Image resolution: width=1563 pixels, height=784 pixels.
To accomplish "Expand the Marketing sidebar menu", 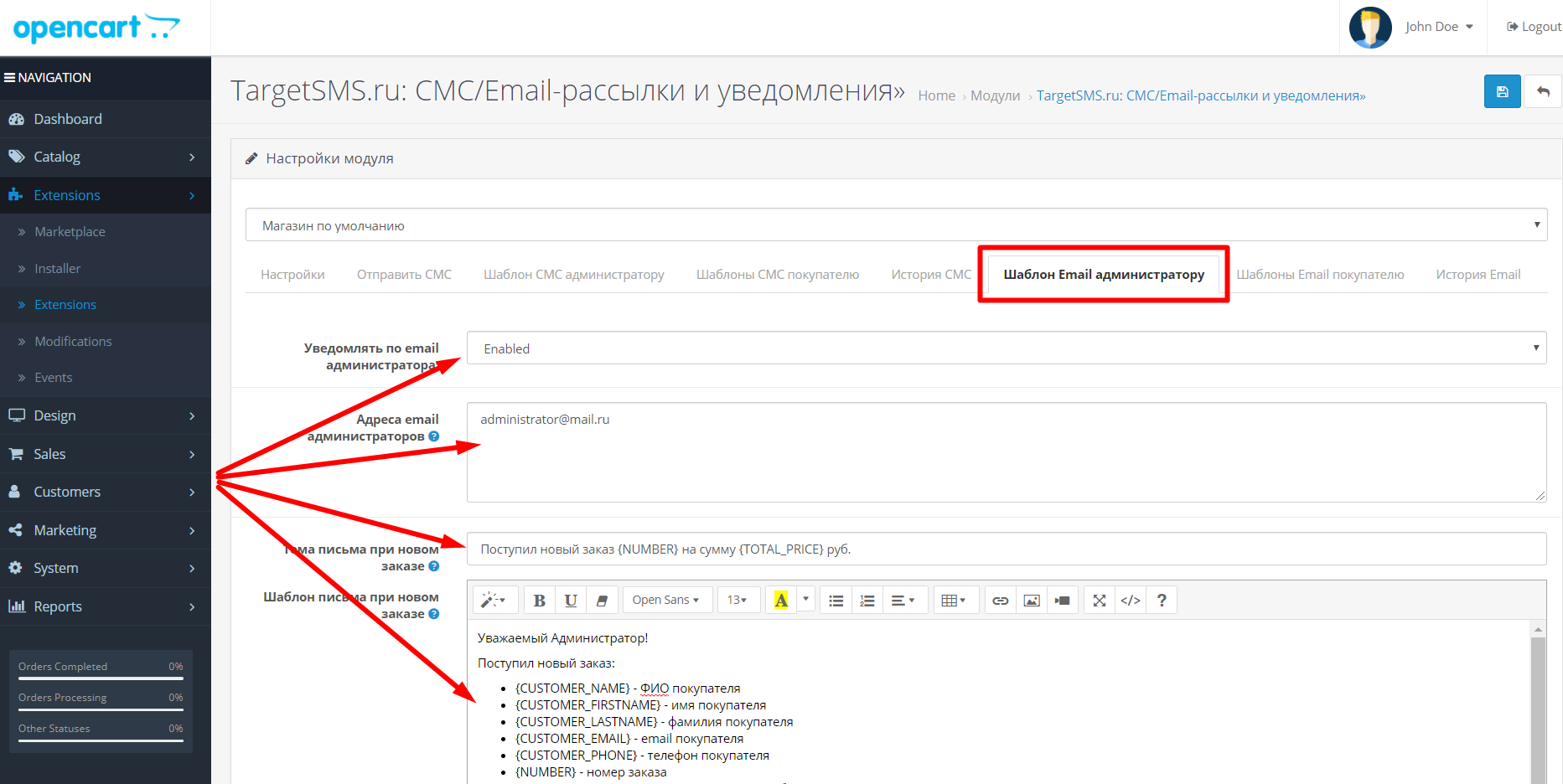I will (106, 530).
